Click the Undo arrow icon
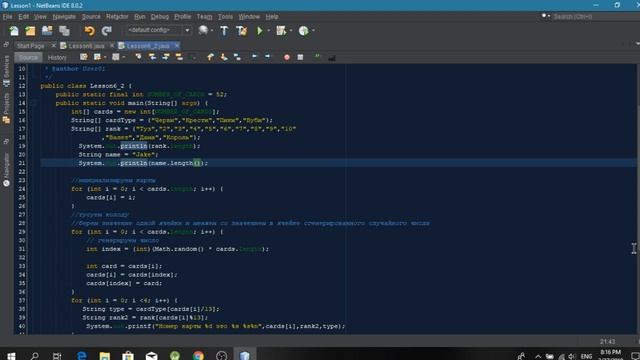Viewport: 640px width, 360px height. click(89, 31)
